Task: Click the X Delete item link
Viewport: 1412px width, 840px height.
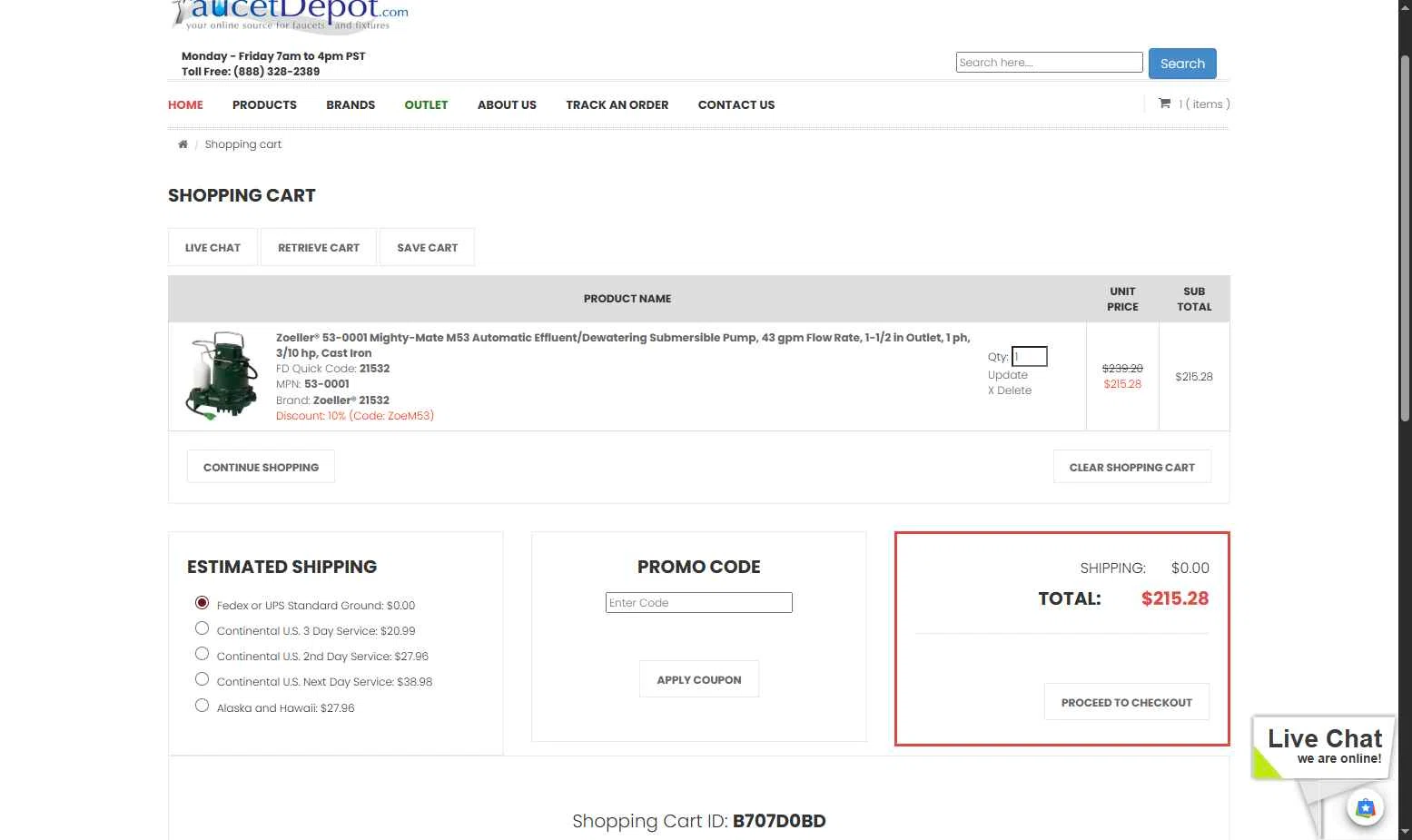Action: pyautogui.click(x=1010, y=390)
